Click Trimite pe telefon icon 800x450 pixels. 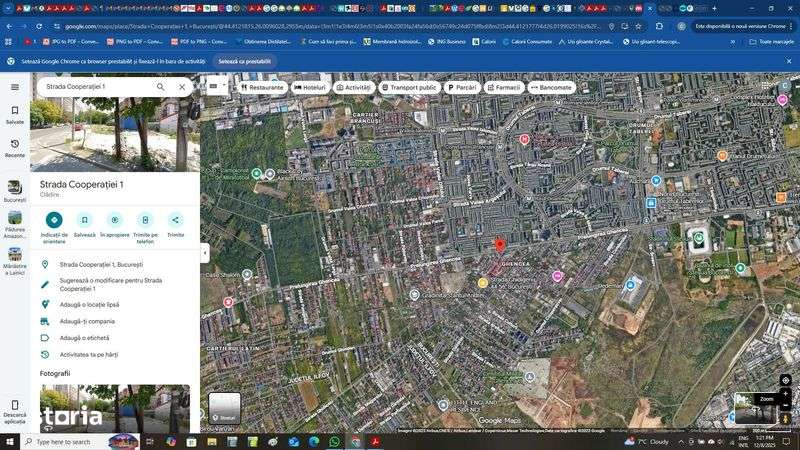[145, 220]
